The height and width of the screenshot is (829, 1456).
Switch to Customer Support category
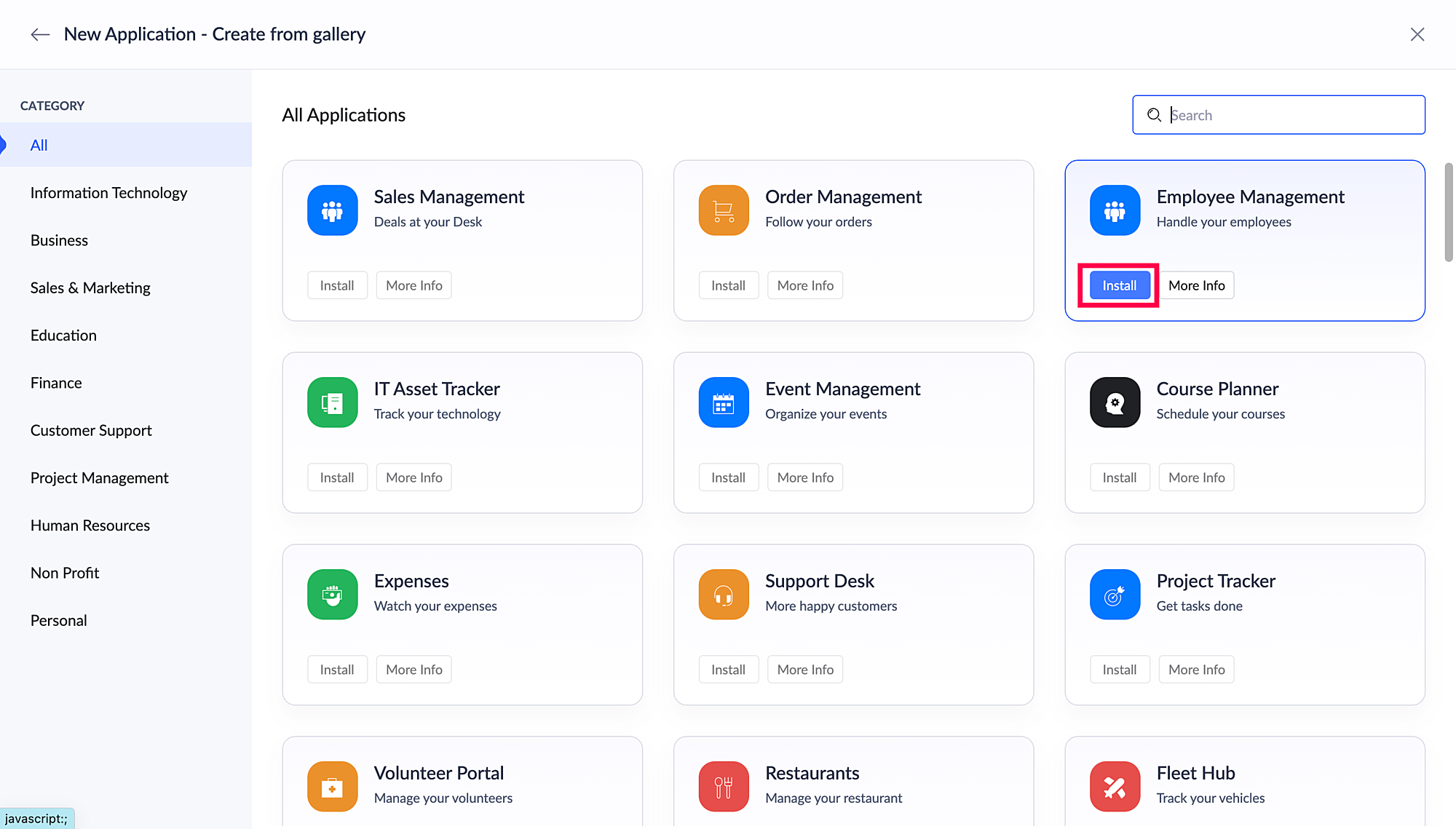click(x=91, y=430)
